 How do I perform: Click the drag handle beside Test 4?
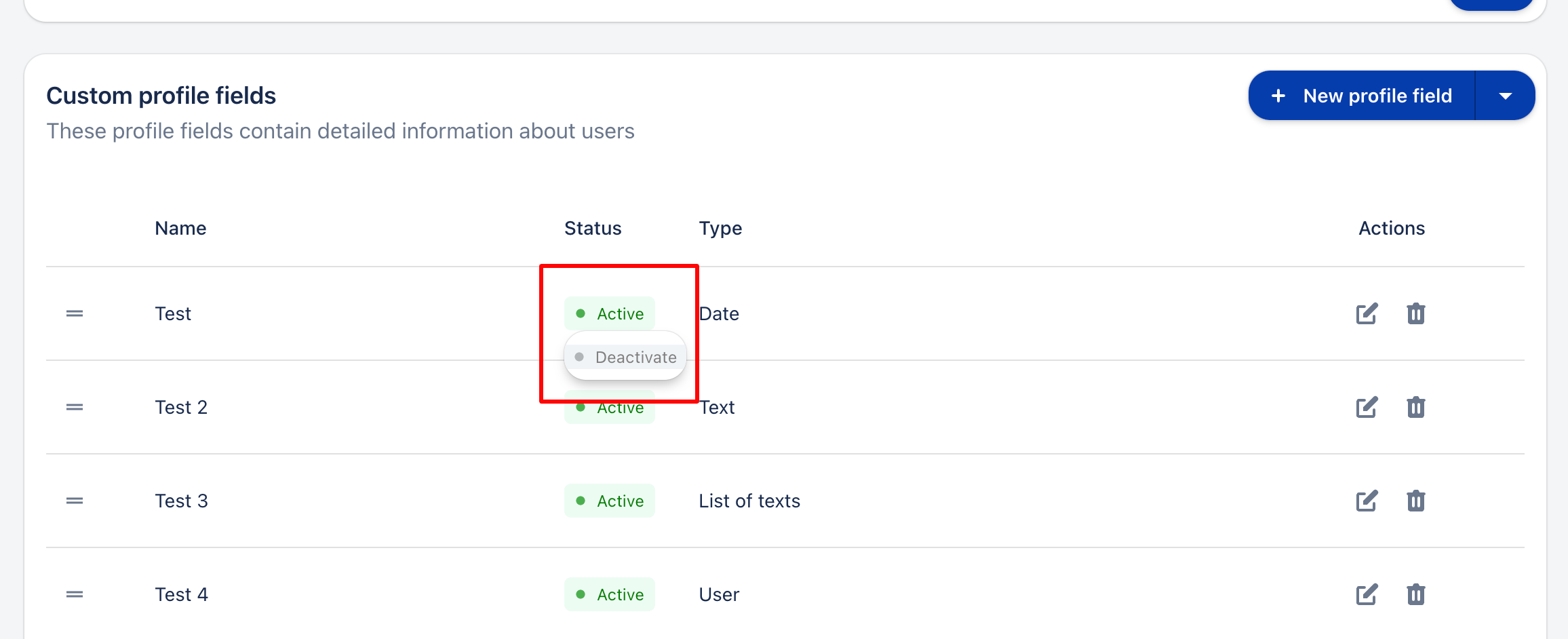click(x=74, y=594)
